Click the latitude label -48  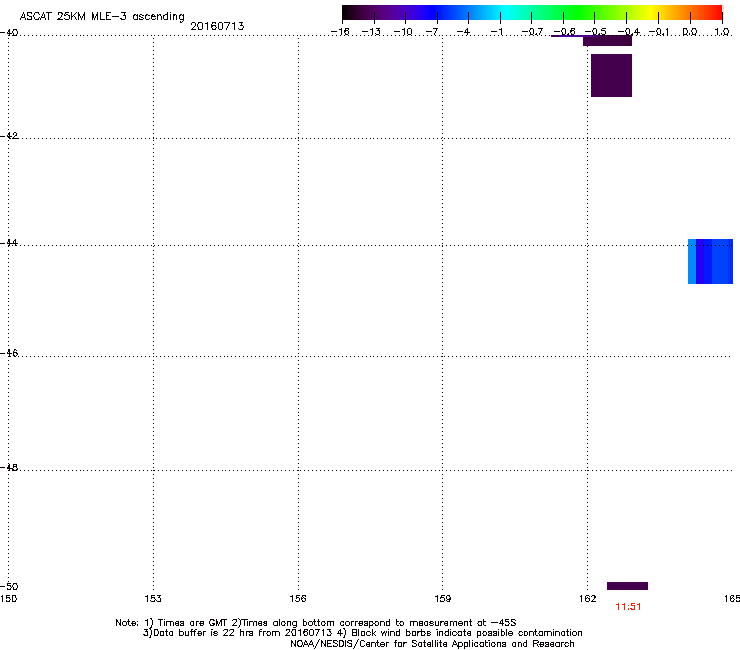click(x=9, y=467)
